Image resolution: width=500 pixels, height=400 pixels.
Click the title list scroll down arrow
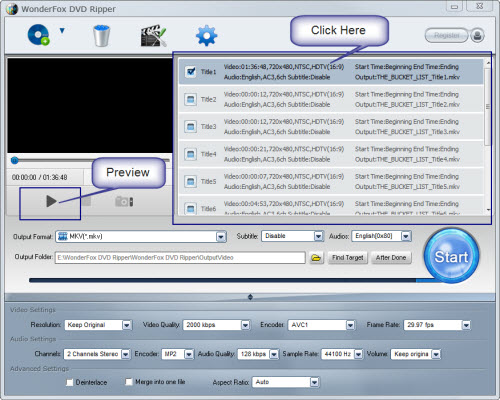click(488, 210)
